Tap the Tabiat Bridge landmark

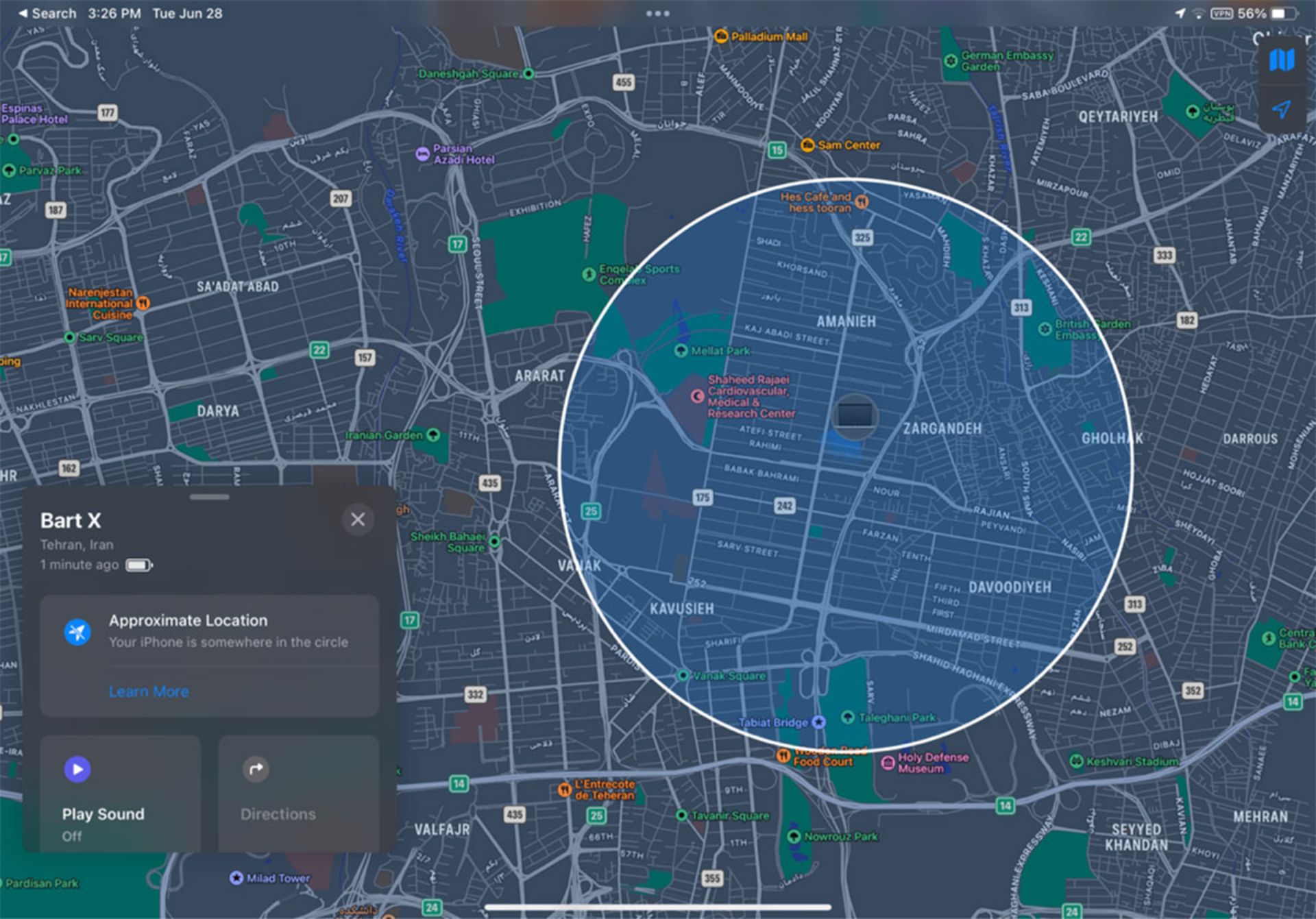pyautogui.click(x=818, y=722)
